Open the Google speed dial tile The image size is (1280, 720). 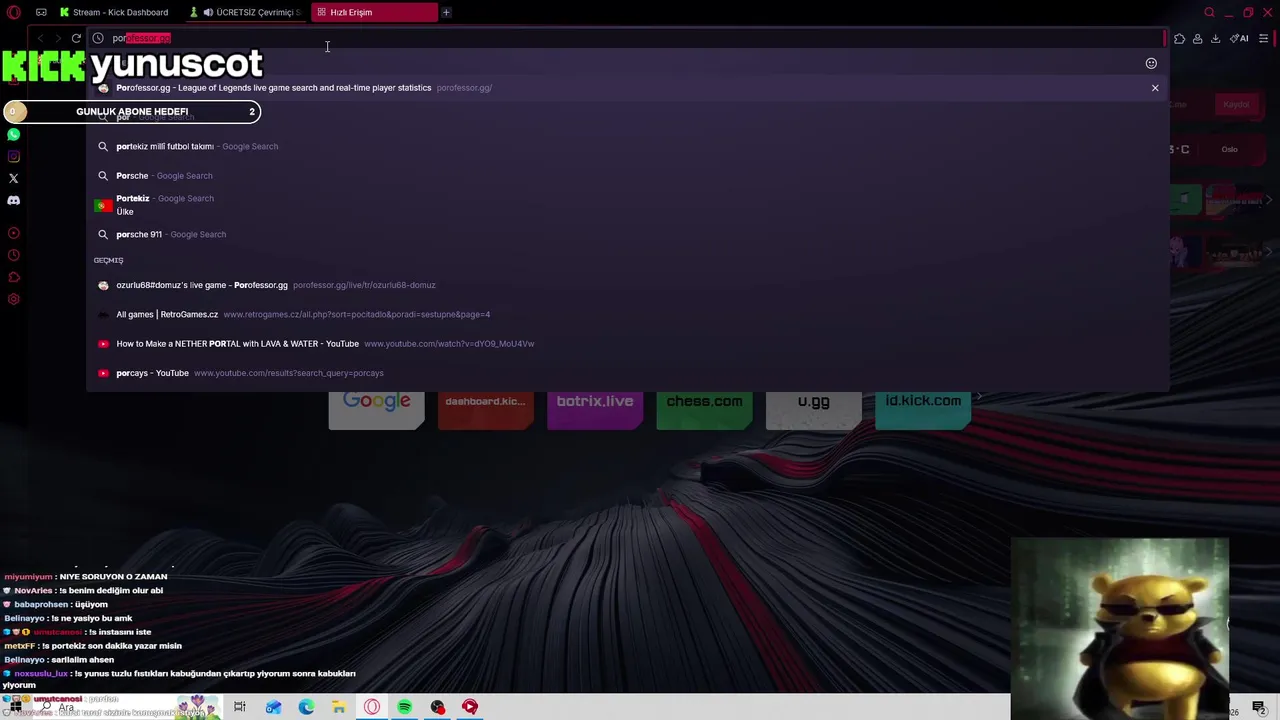[x=377, y=410]
